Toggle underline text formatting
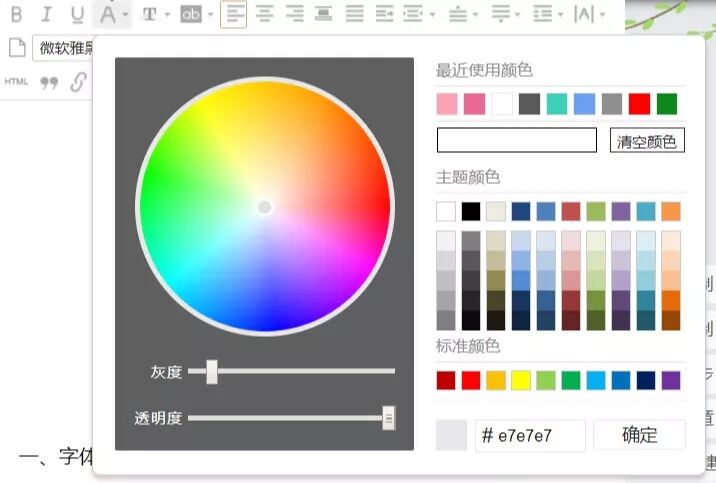The image size is (716, 483). tap(77, 14)
